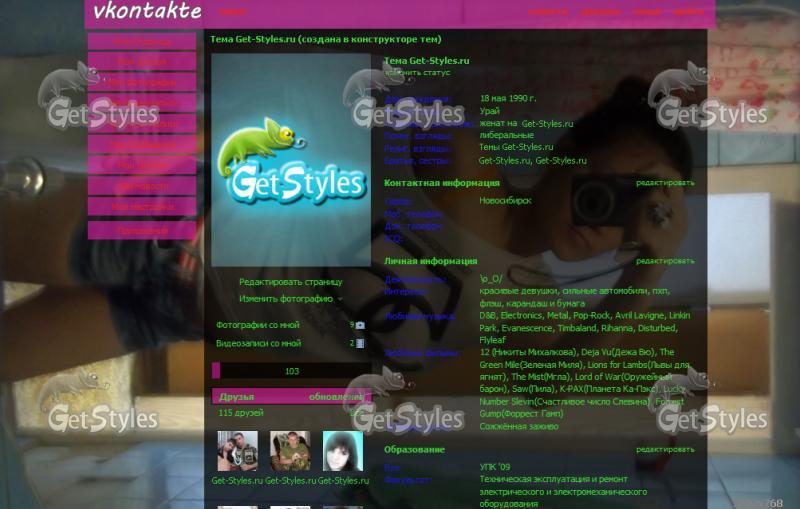Open friend thumbnail of dark-haired girl

tap(343, 451)
